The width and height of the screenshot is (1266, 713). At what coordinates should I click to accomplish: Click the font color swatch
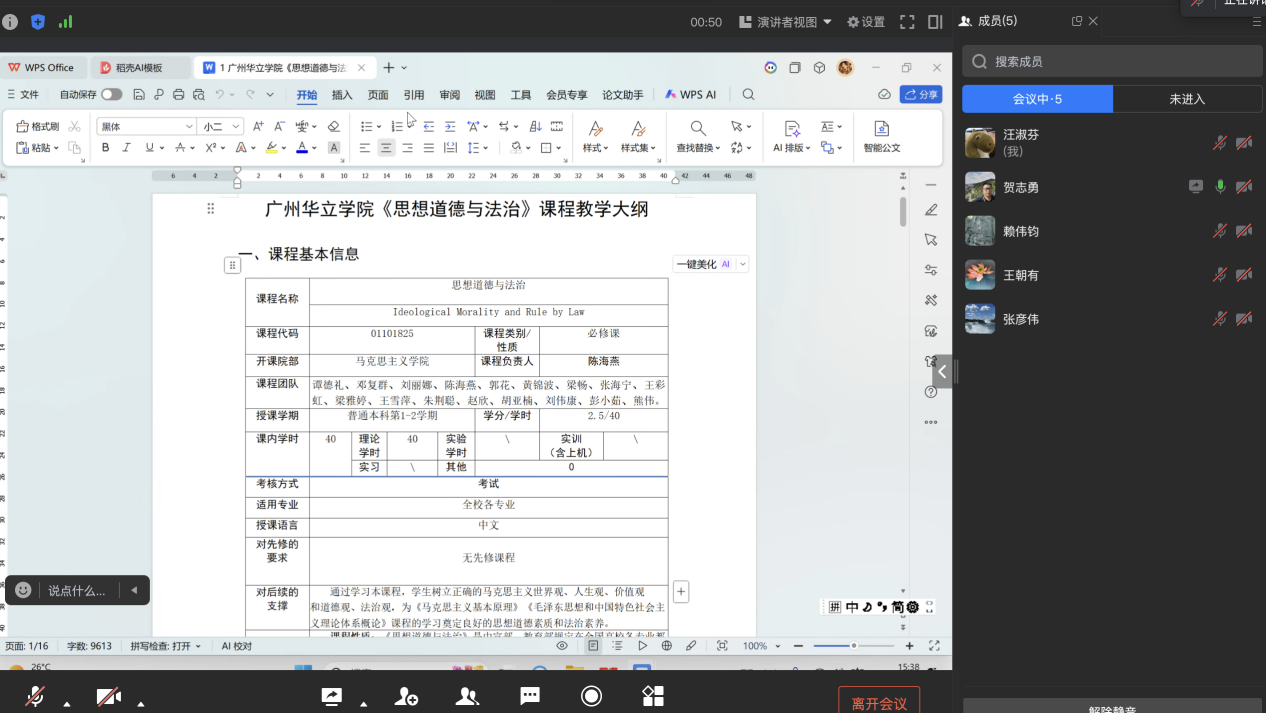pos(302,148)
